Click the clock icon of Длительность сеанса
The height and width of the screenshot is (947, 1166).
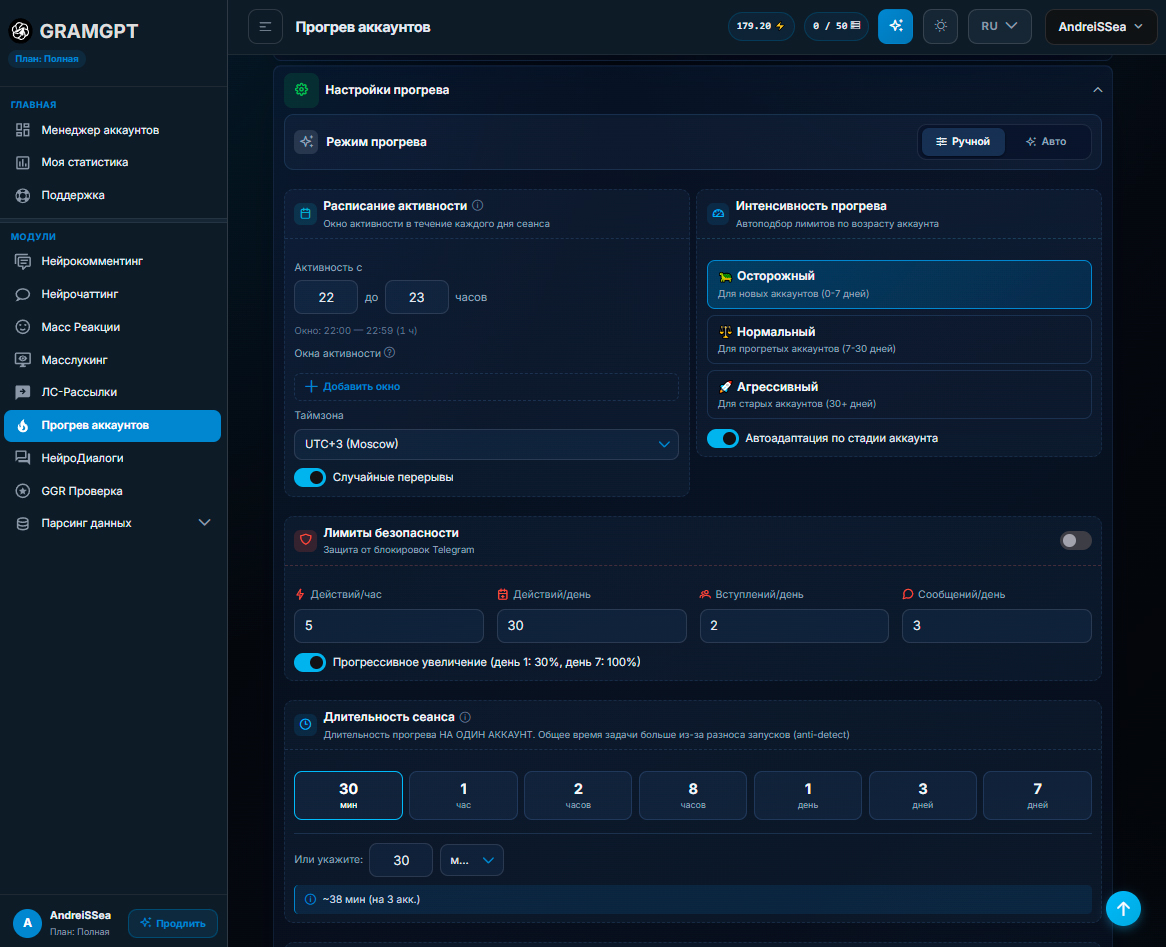click(x=306, y=724)
